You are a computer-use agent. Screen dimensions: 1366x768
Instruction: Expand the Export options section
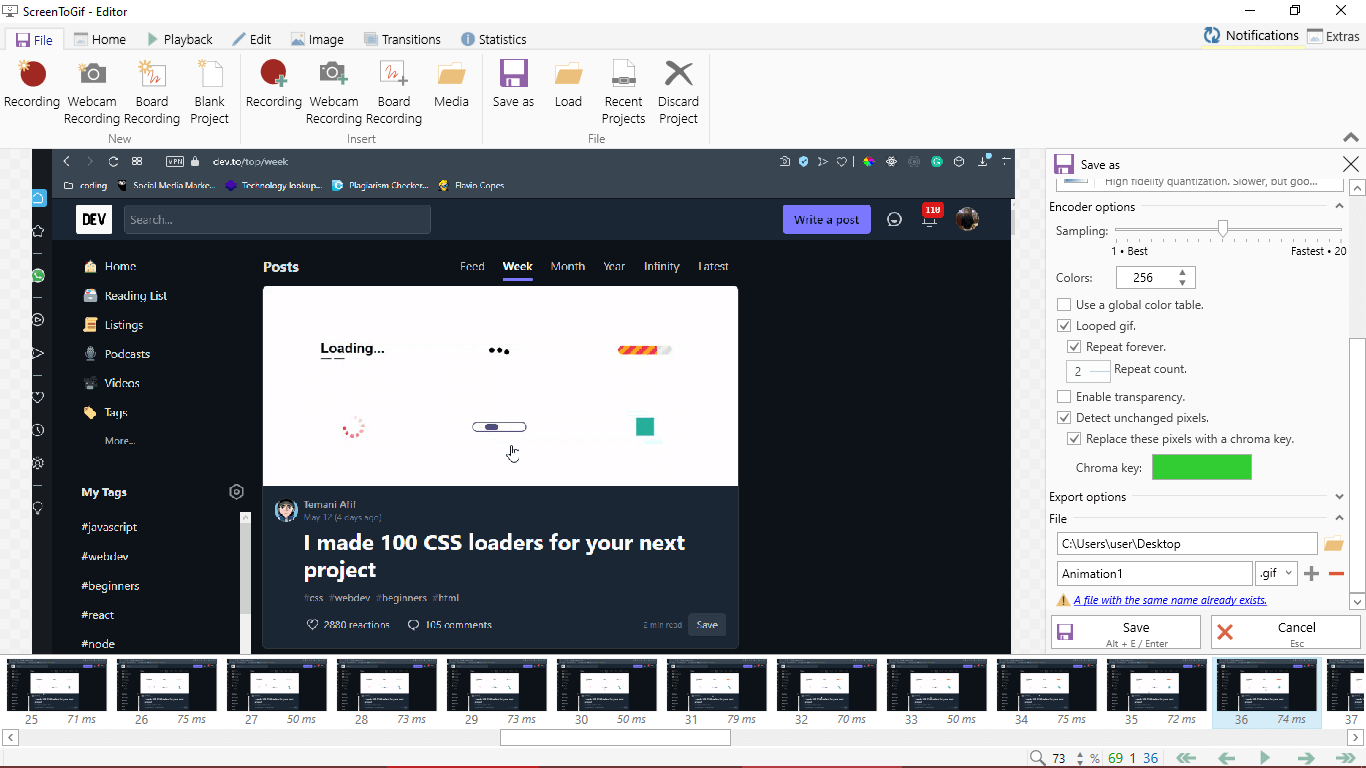(1339, 497)
